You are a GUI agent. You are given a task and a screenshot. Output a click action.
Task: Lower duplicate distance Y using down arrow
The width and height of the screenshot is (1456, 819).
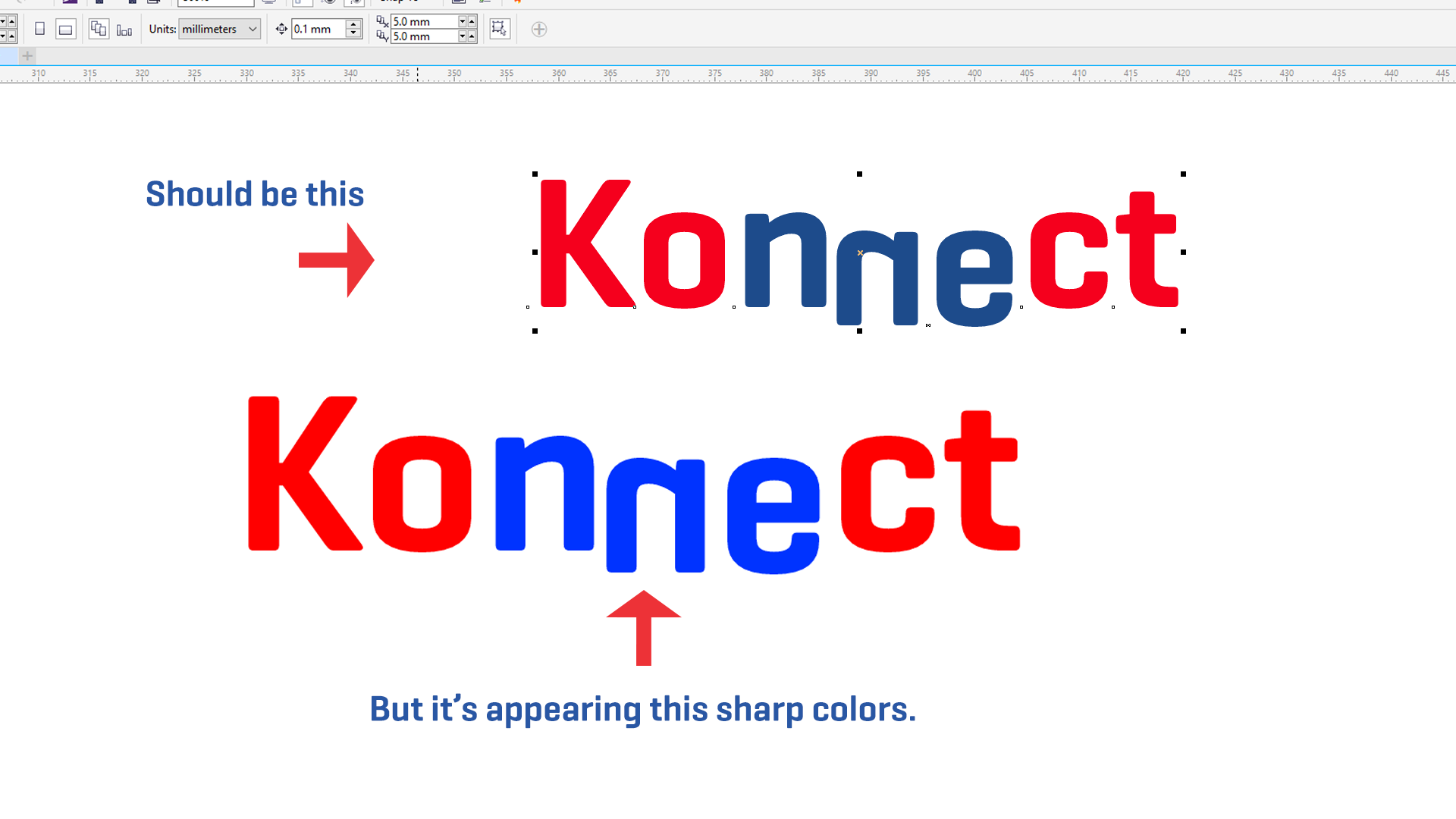click(463, 36)
